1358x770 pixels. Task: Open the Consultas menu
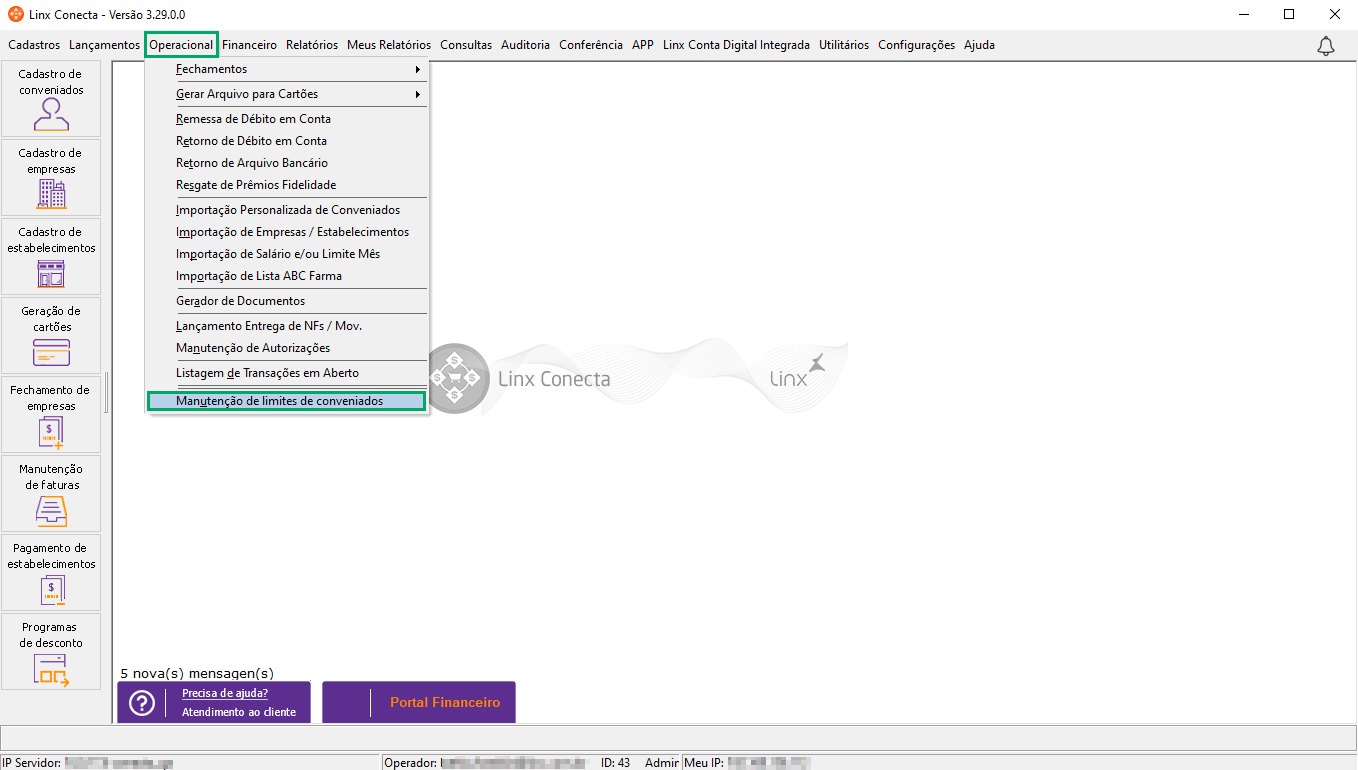(x=466, y=45)
